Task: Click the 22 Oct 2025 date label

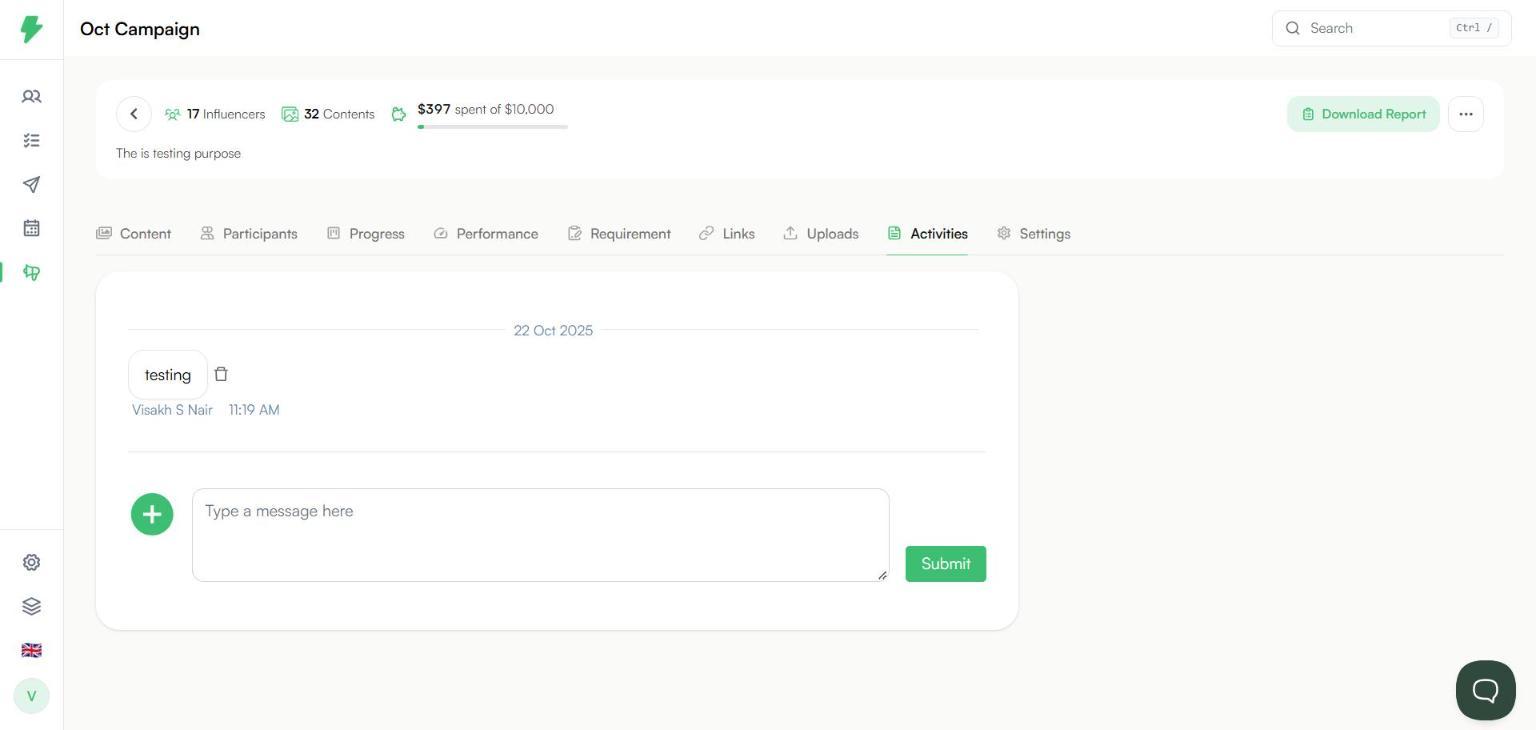Action: [553, 330]
